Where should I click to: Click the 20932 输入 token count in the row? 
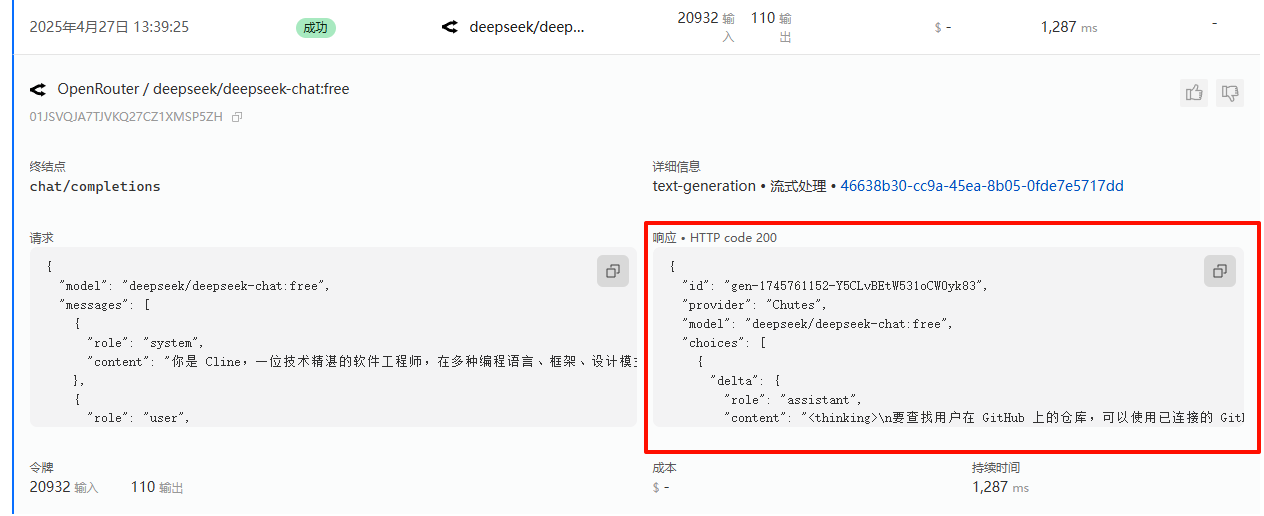pyautogui.click(x=707, y=27)
